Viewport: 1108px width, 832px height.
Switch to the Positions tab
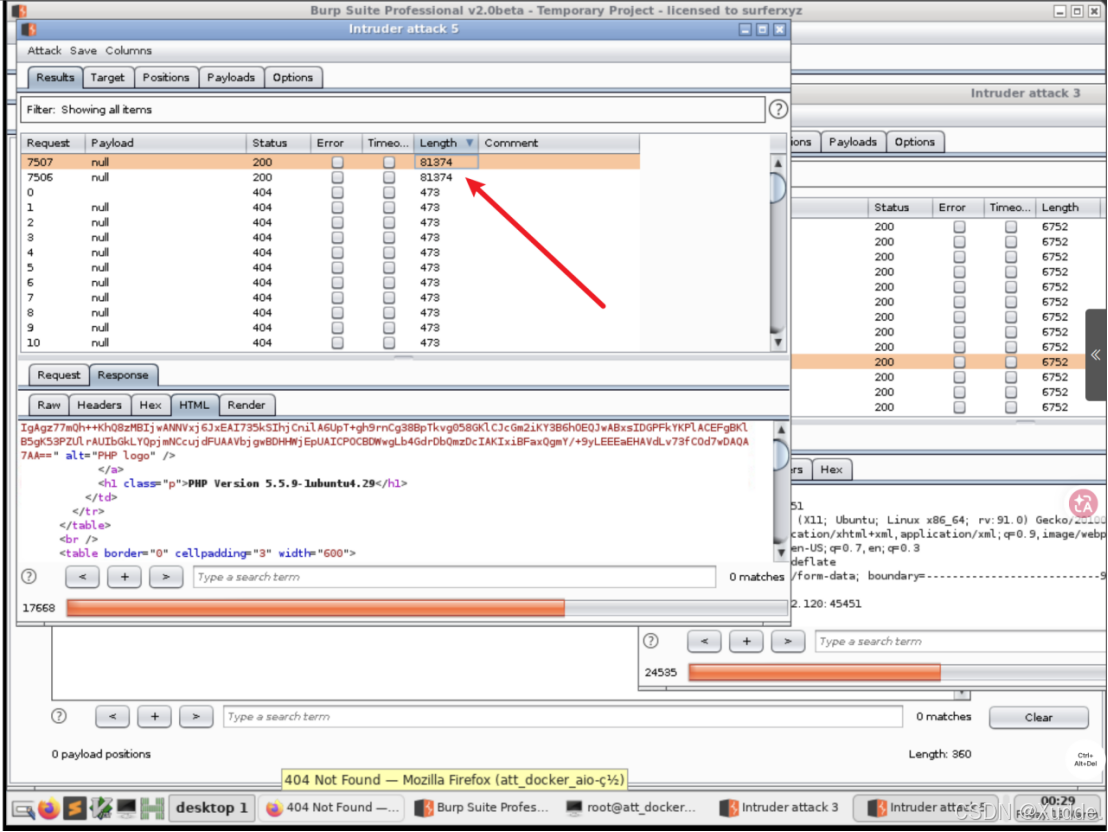[x=166, y=78]
